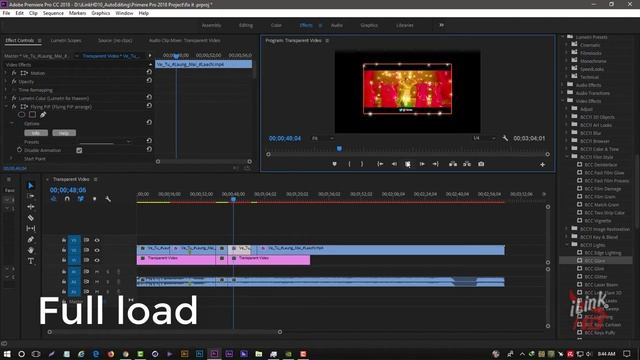Select the Razor tool
The height and width of the screenshot is (360, 640).
[31, 218]
